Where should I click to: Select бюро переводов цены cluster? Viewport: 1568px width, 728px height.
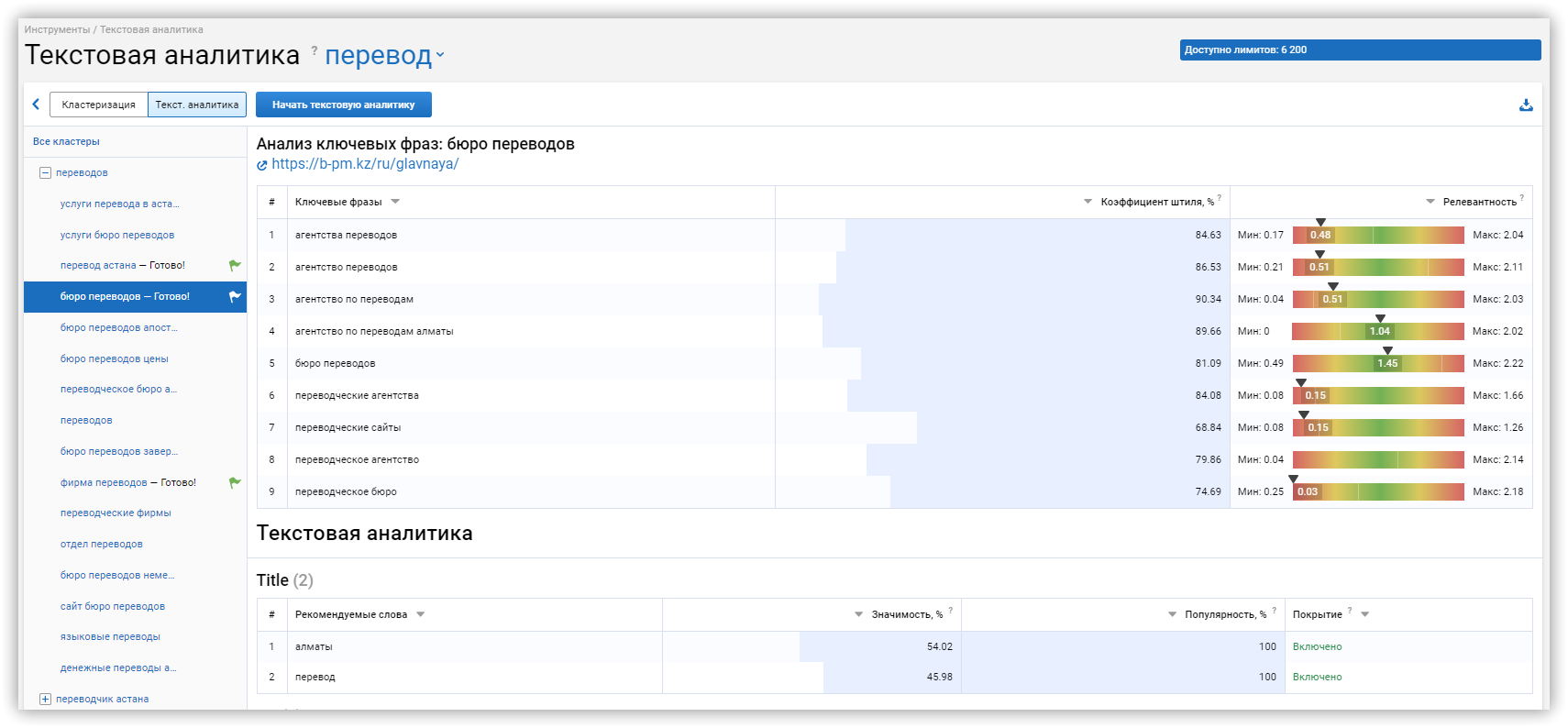(x=115, y=358)
